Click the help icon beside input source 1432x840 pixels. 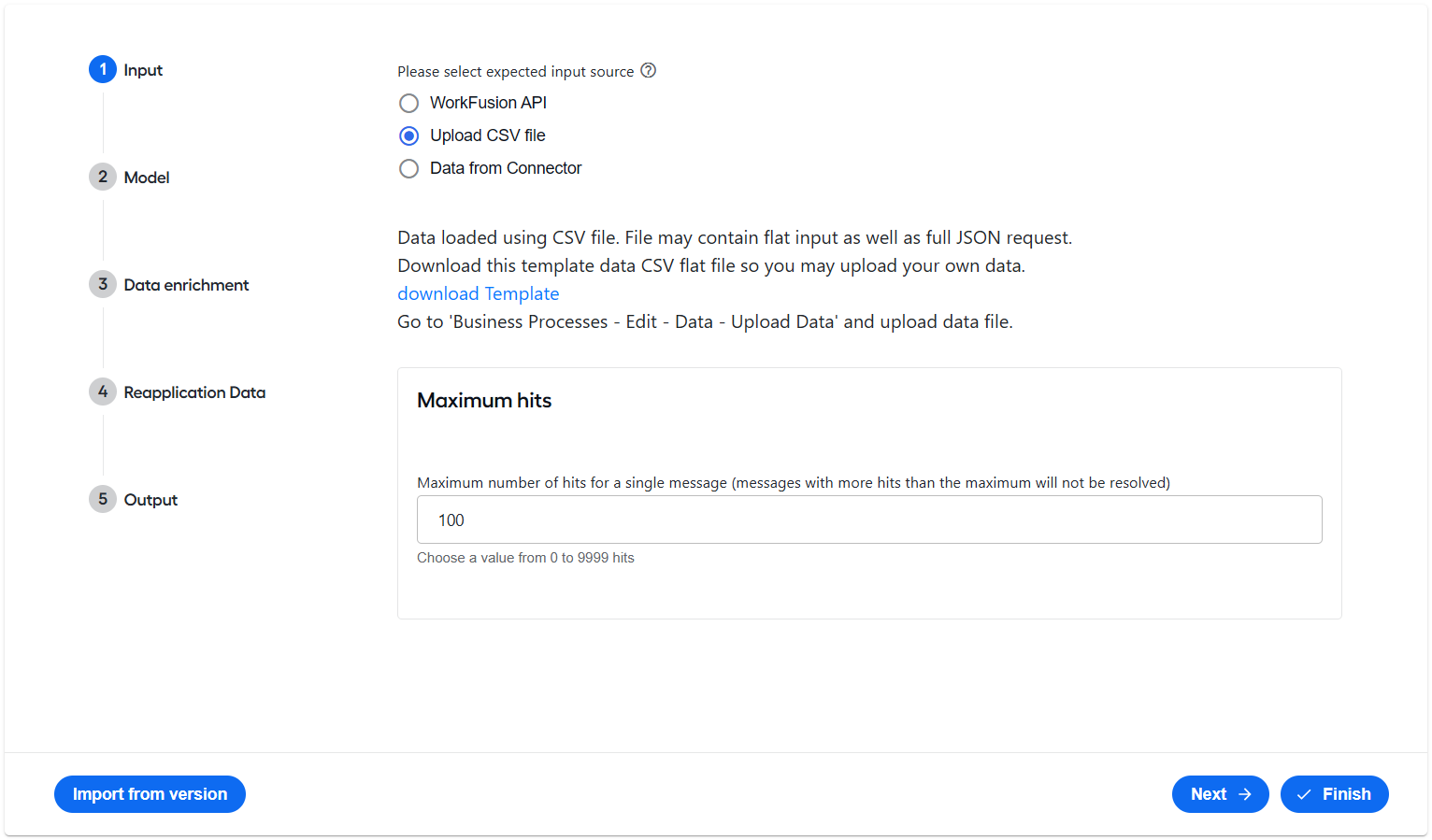pyautogui.click(x=648, y=70)
